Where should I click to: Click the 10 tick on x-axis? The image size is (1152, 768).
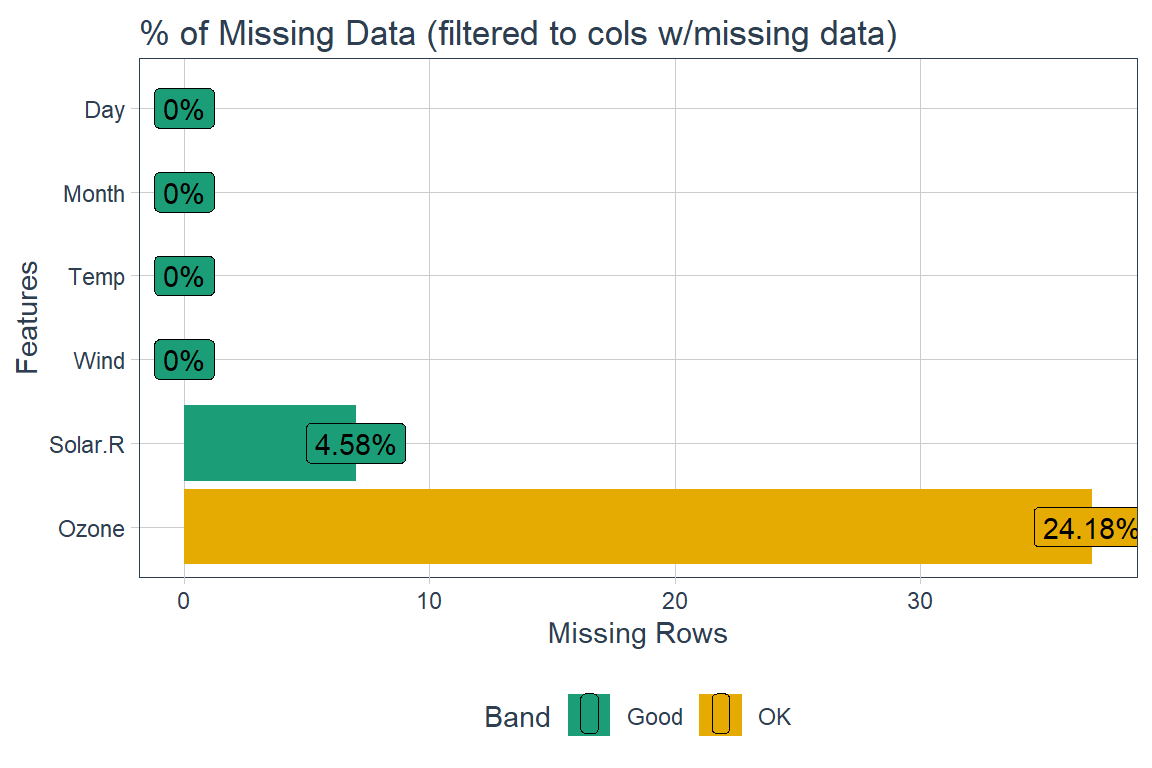[x=429, y=600]
